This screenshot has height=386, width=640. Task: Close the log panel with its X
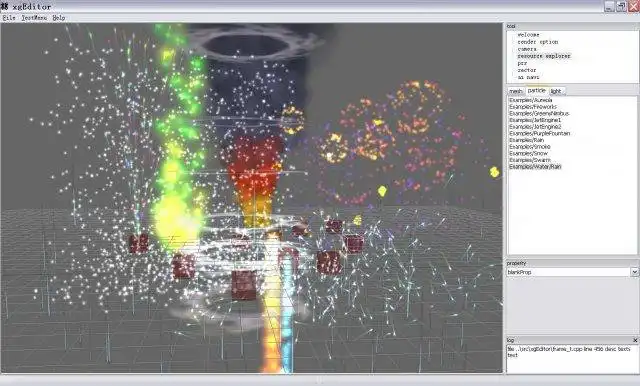pyautogui.click(x=635, y=340)
